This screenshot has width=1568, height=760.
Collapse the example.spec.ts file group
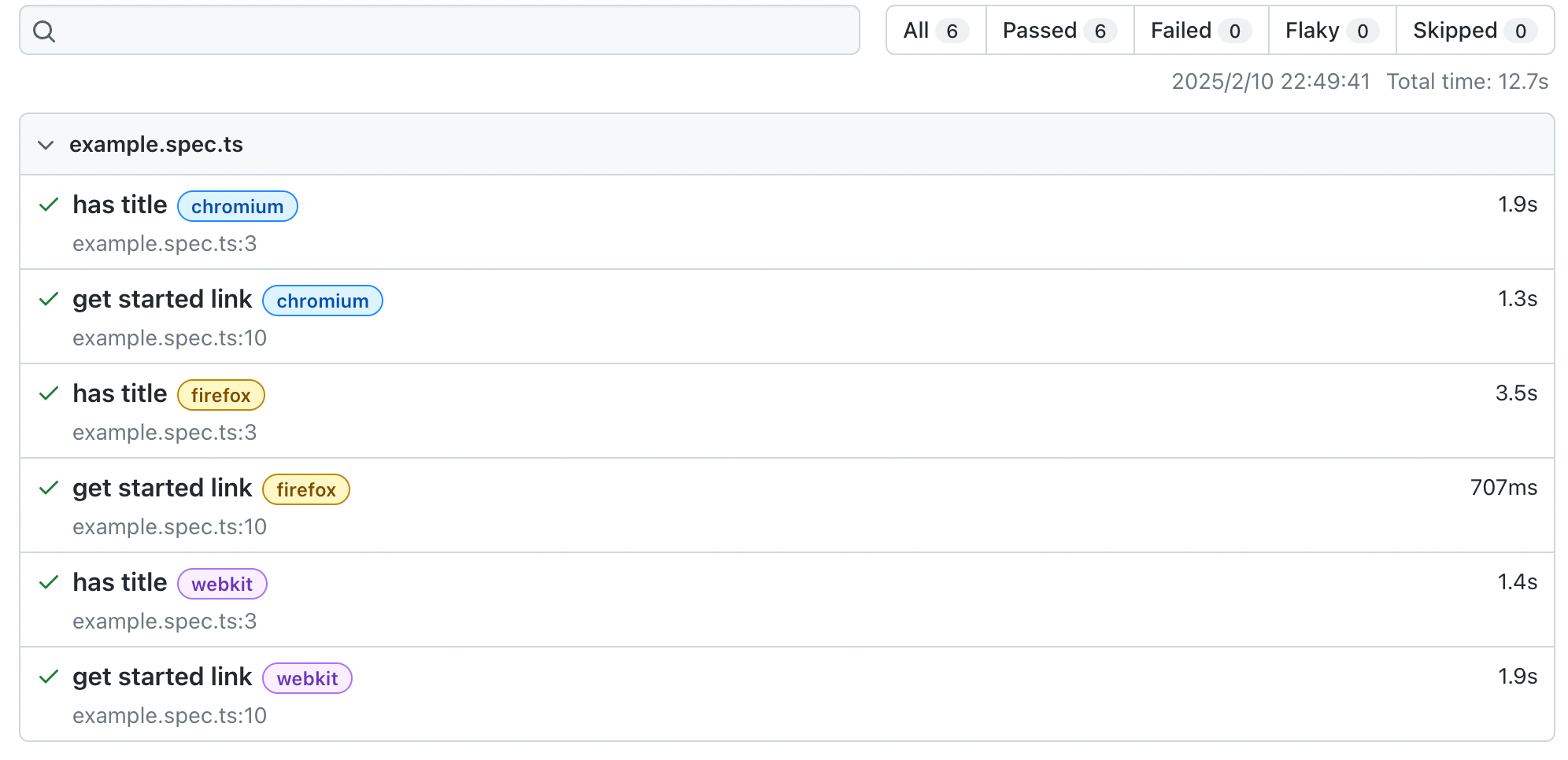(x=46, y=146)
